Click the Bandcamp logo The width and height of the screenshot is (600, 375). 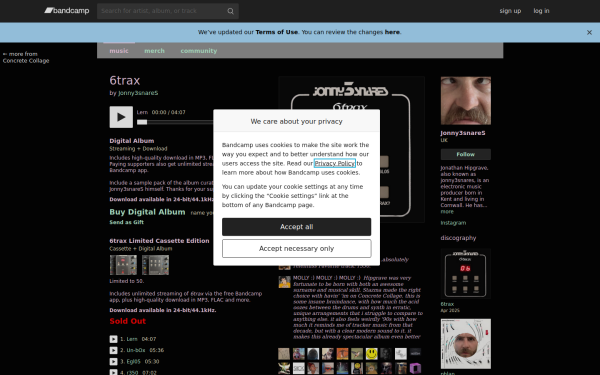click(67, 11)
